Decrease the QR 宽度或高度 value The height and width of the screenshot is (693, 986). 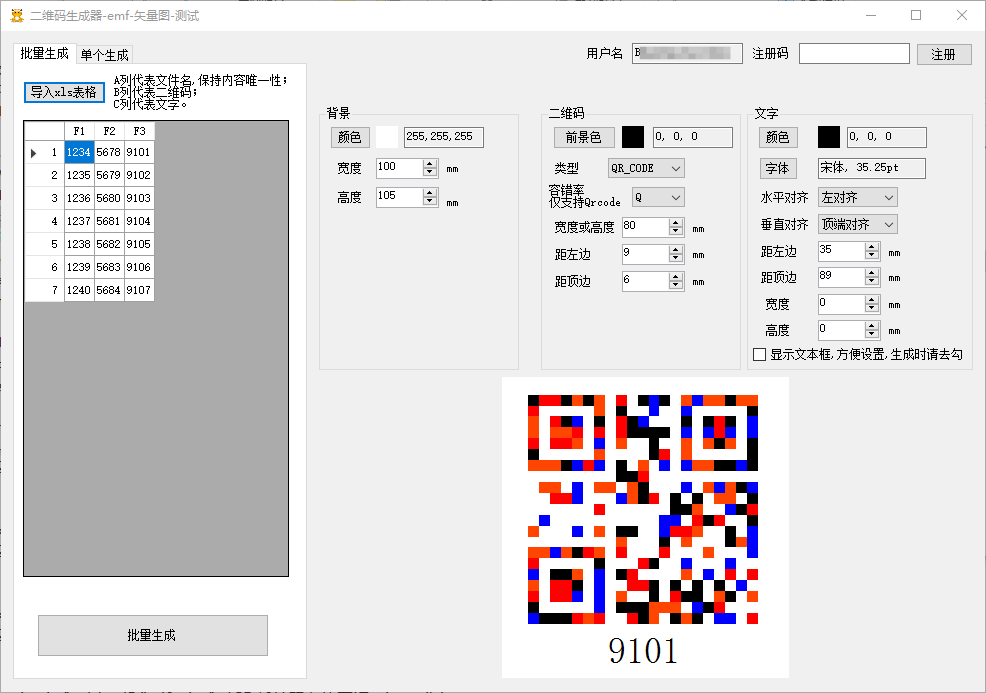click(676, 231)
